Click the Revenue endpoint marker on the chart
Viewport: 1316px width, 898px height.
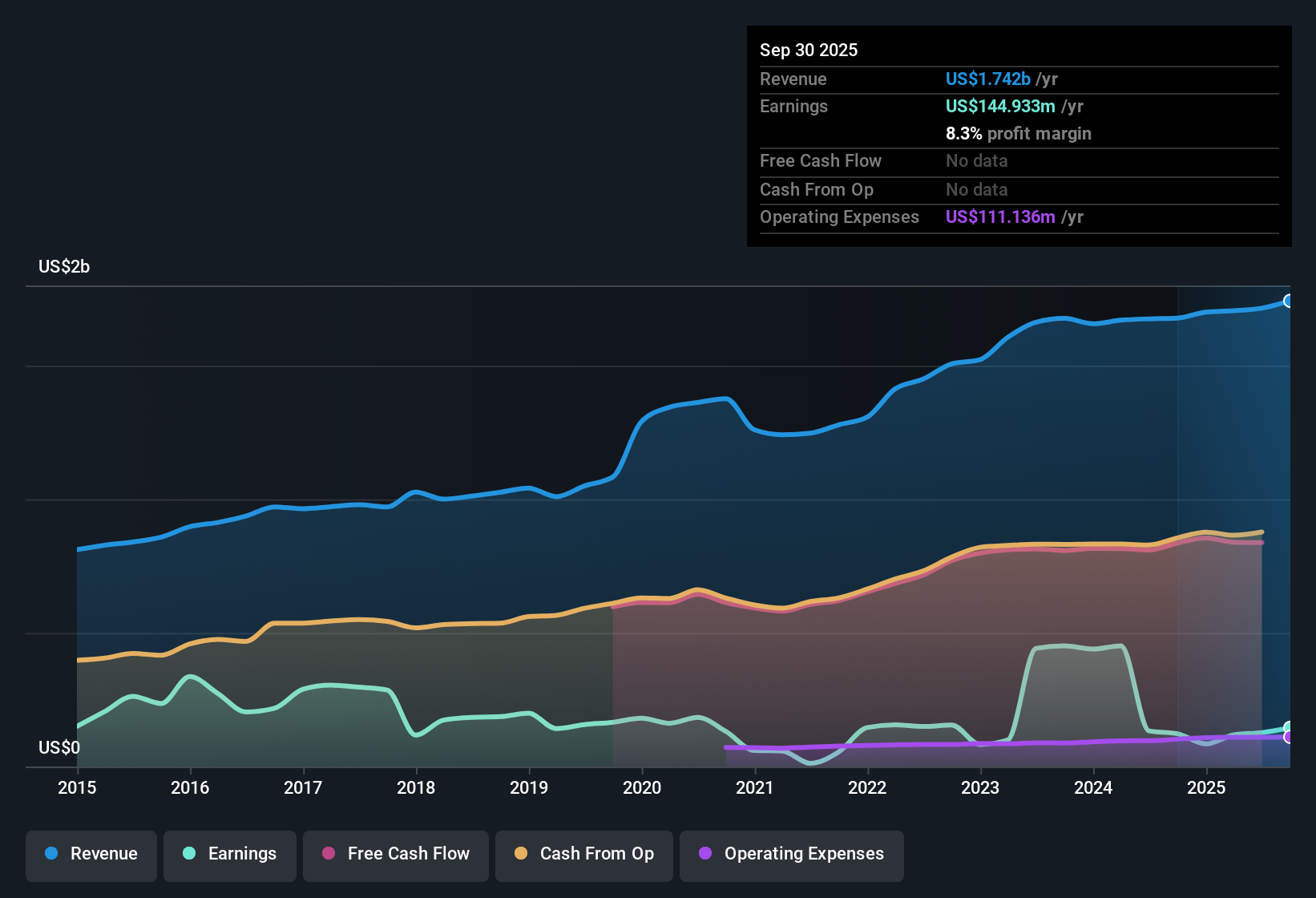coord(1288,300)
